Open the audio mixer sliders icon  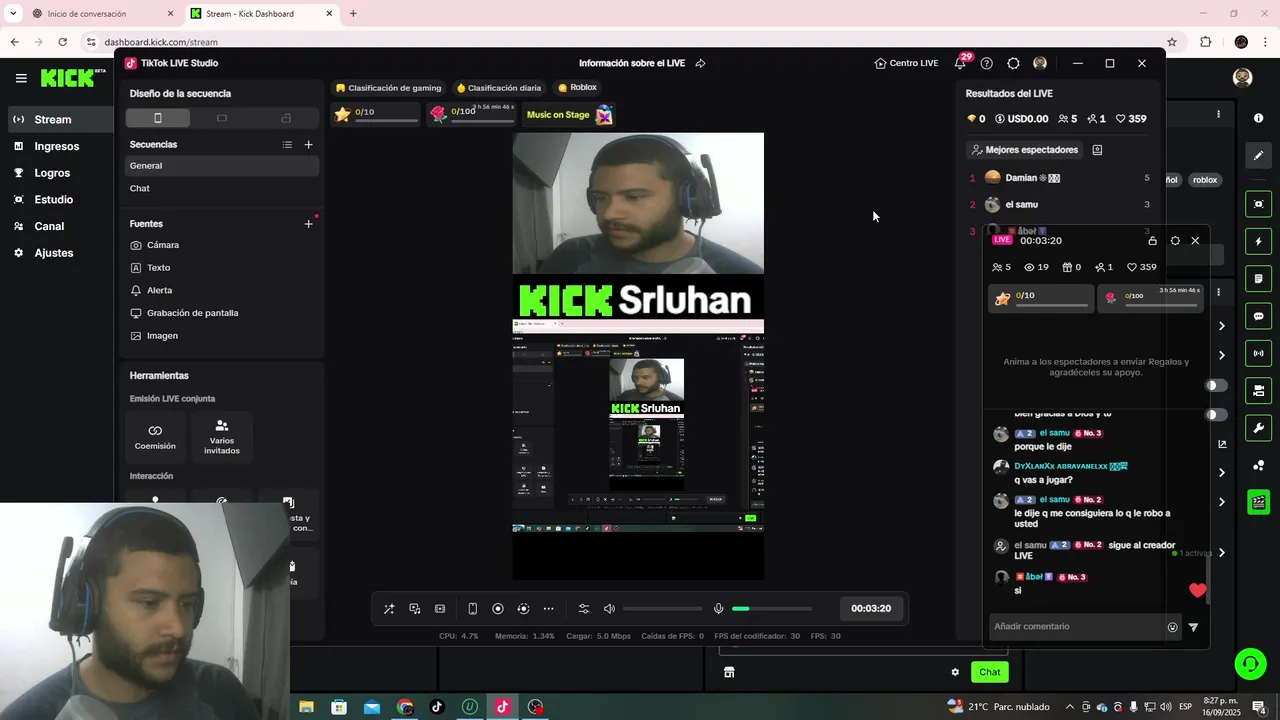pyautogui.click(x=584, y=609)
